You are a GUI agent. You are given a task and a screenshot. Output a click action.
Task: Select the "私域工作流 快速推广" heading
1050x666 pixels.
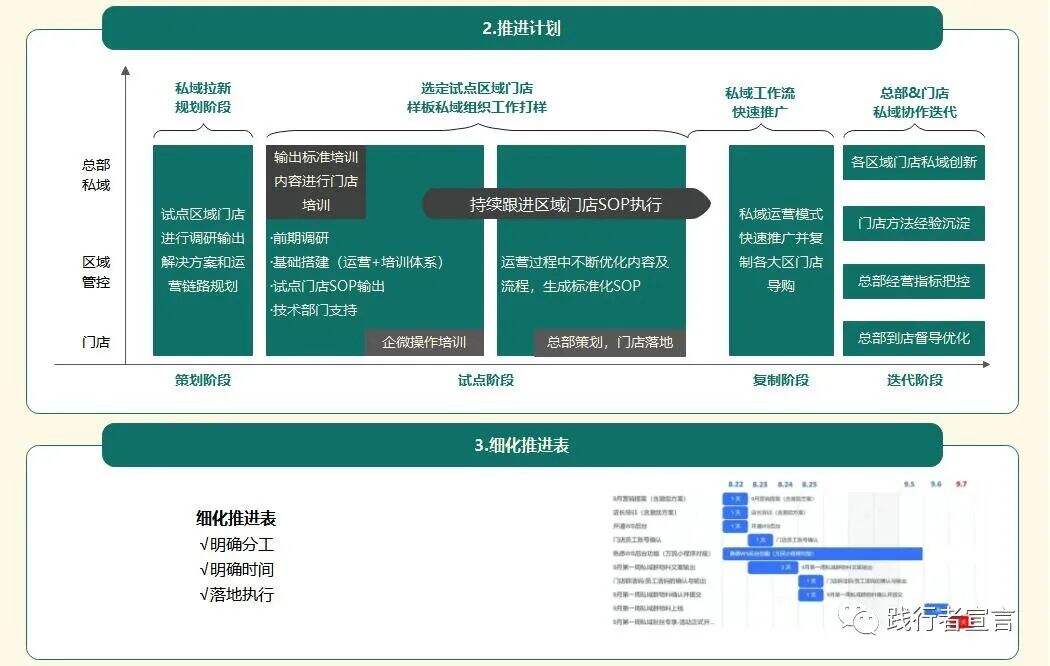coord(760,102)
